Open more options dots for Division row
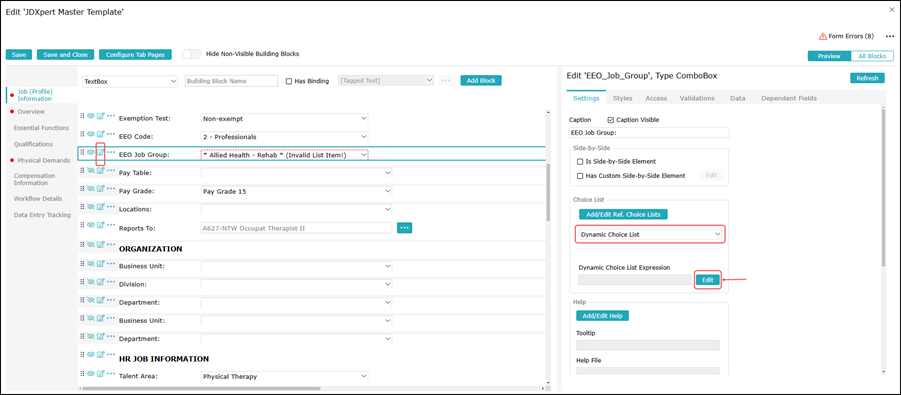Screen dimensions: 901x395 tap(111, 281)
